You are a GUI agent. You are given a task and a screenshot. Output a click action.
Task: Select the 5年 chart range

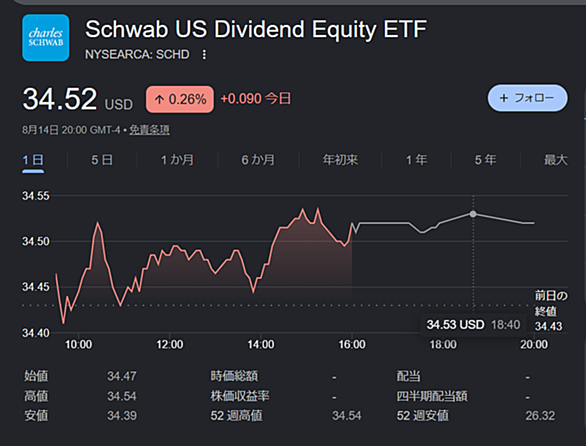[x=485, y=160]
